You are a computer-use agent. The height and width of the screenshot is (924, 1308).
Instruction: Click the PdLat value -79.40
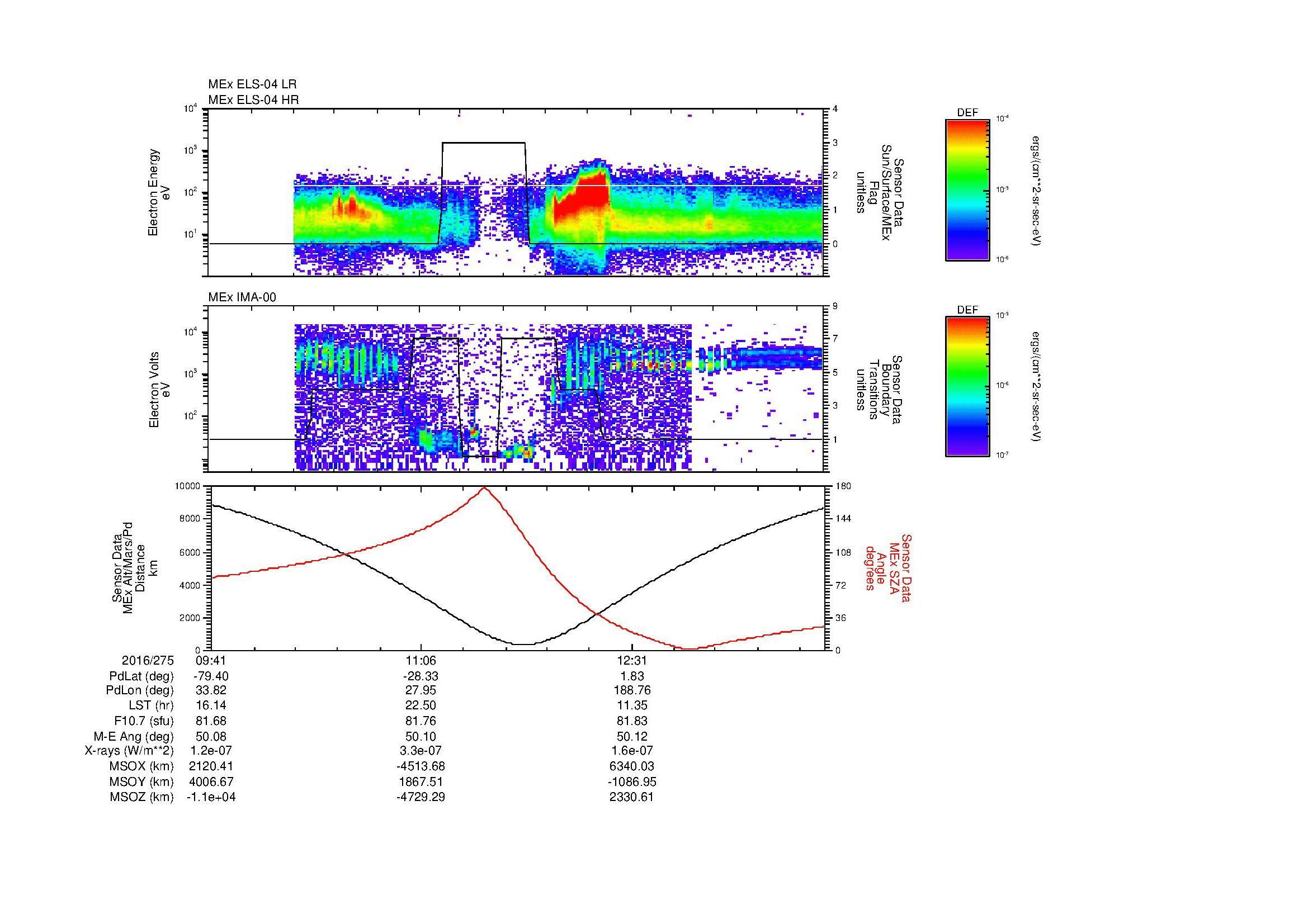[x=211, y=676]
